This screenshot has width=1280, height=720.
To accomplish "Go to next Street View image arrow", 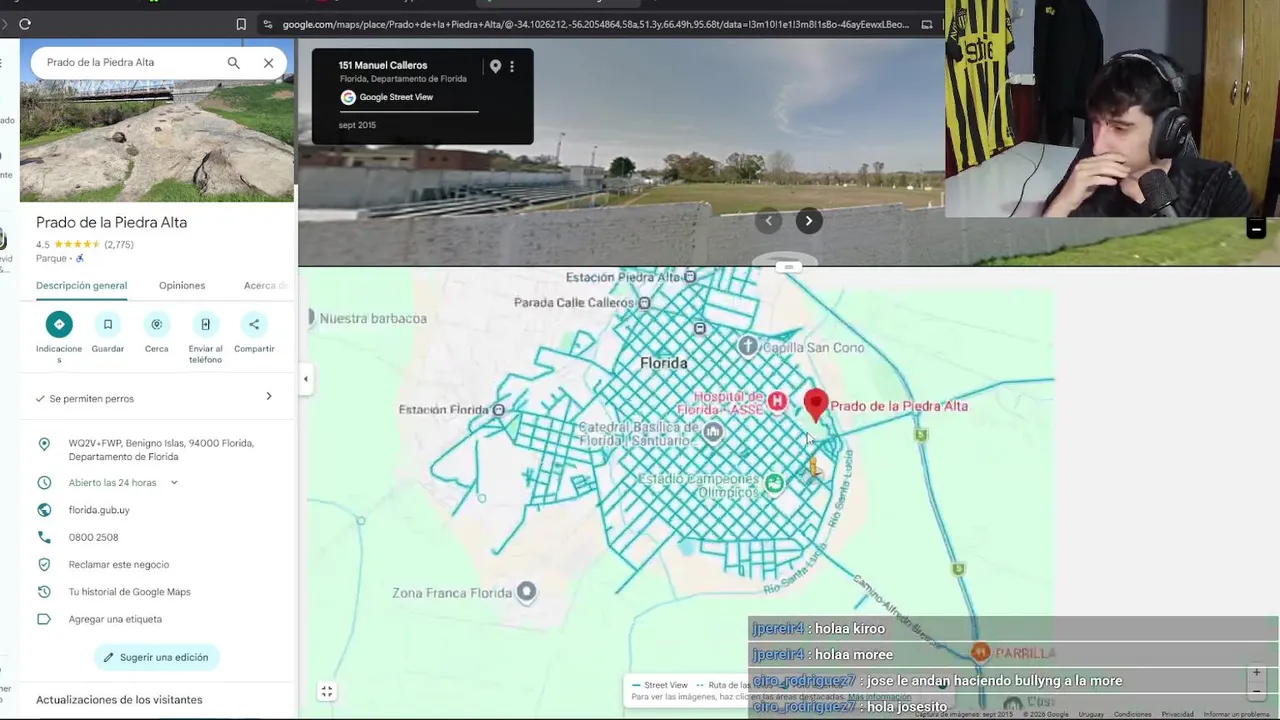I will point(809,221).
